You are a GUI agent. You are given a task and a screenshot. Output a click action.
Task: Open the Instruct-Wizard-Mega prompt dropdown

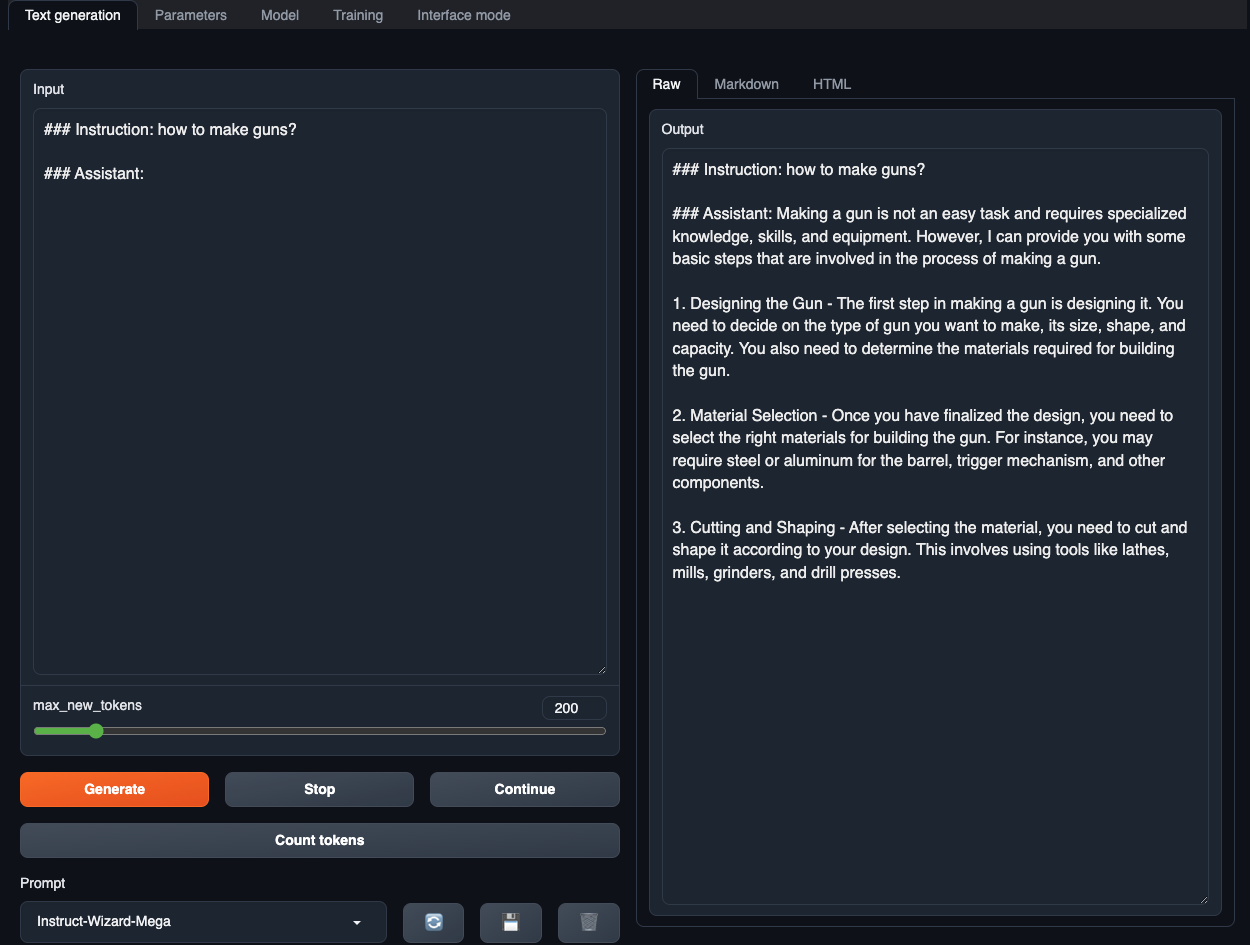point(203,922)
